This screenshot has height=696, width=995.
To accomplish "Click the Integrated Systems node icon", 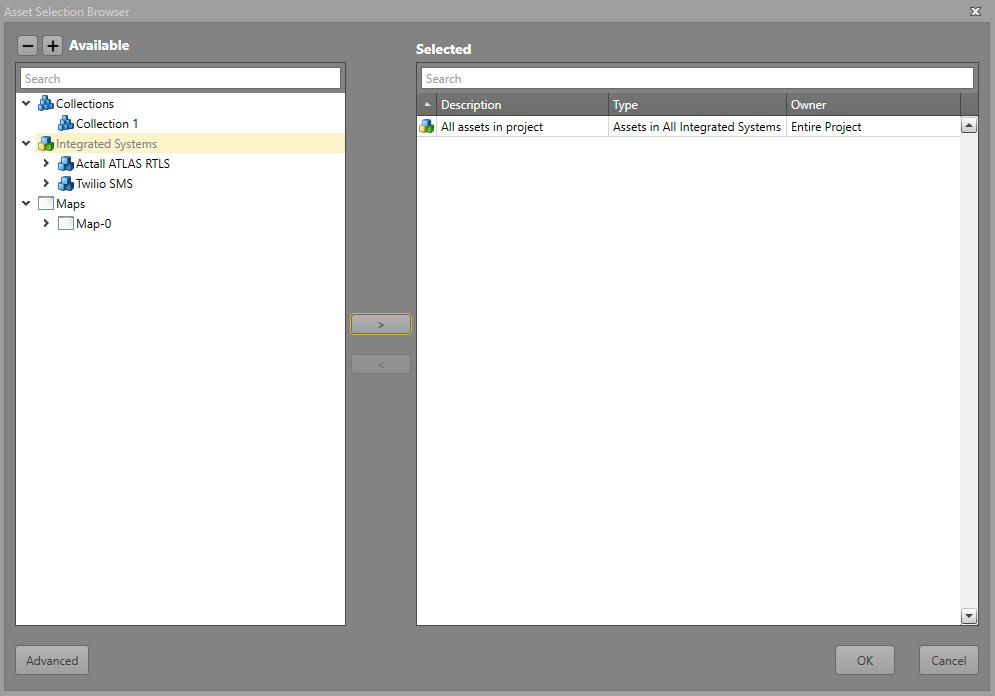I will pyautogui.click(x=45, y=144).
